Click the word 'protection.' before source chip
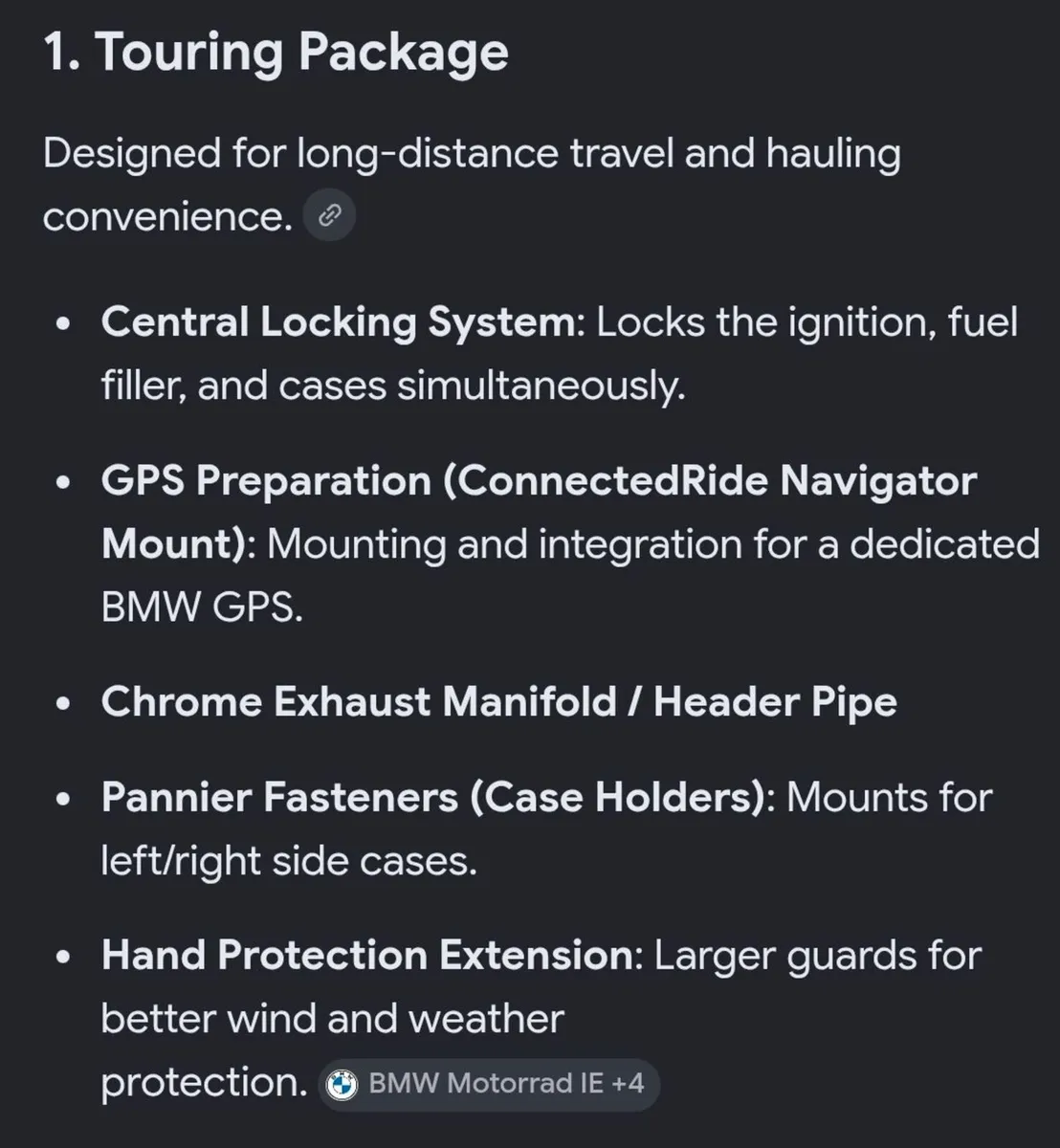 pos(204,1084)
